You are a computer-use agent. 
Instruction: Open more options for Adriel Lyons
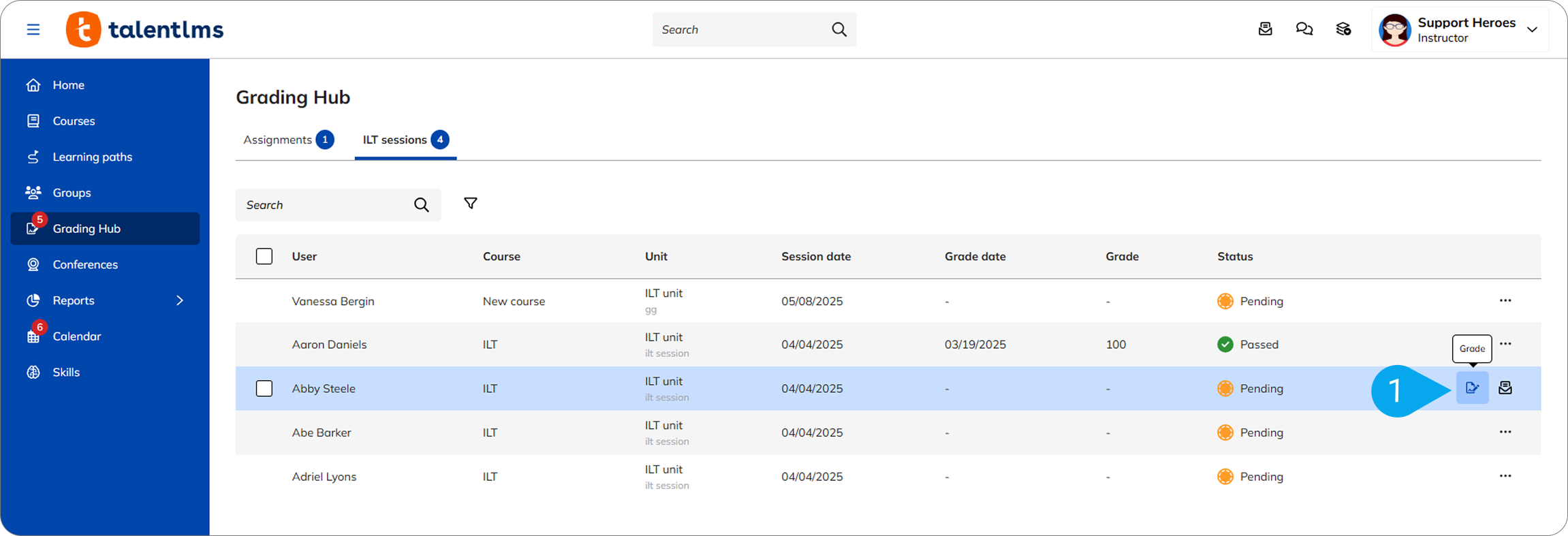(1505, 476)
